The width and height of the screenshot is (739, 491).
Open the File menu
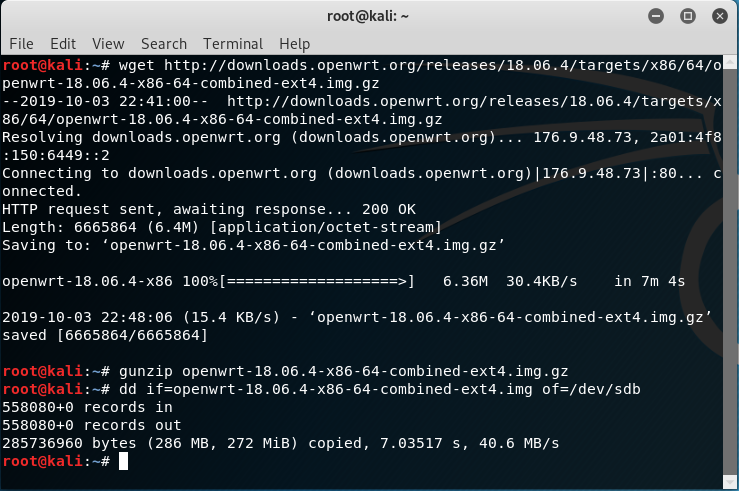pos(21,44)
